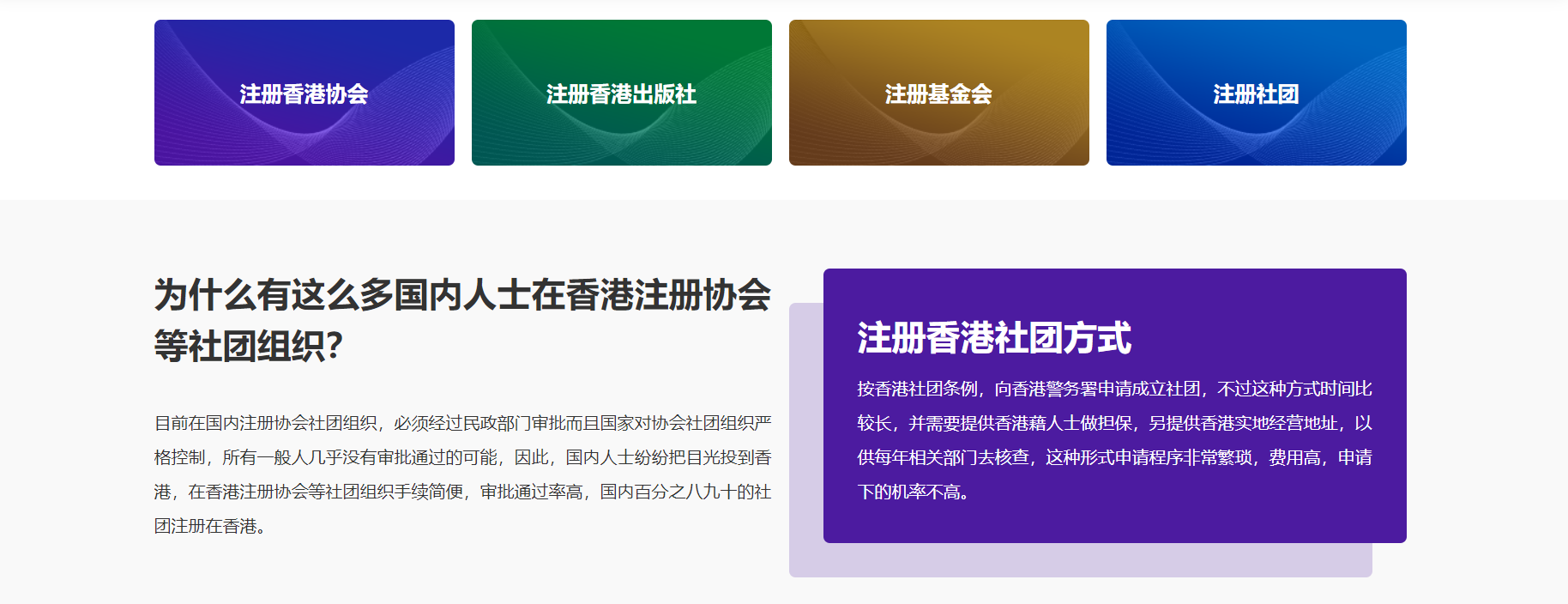The image size is (1568, 604).
Task: Click the phrase 并需要提供香港藉人士做担保
Action: point(1020,423)
